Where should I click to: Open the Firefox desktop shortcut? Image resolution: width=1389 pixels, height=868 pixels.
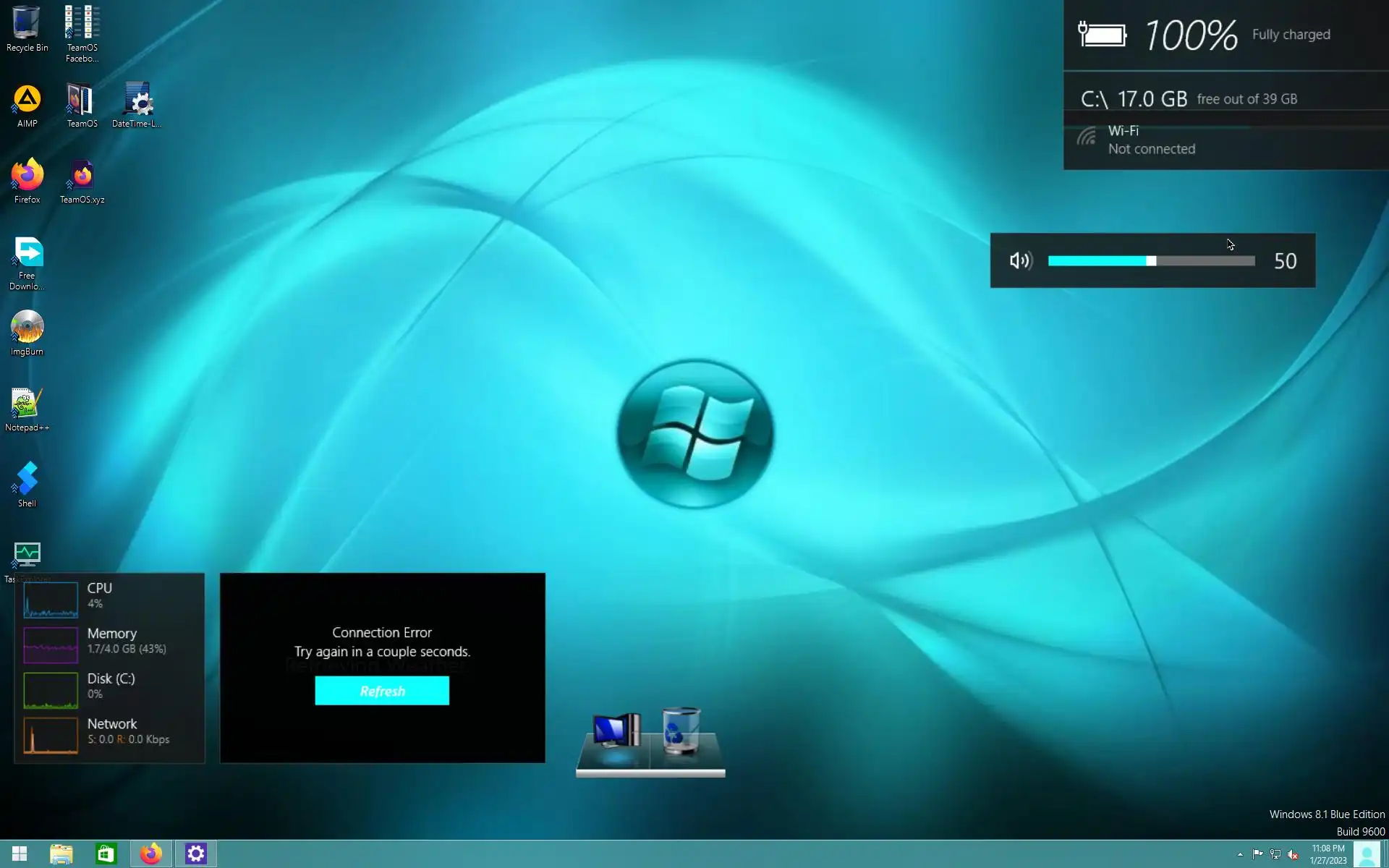[x=27, y=180]
